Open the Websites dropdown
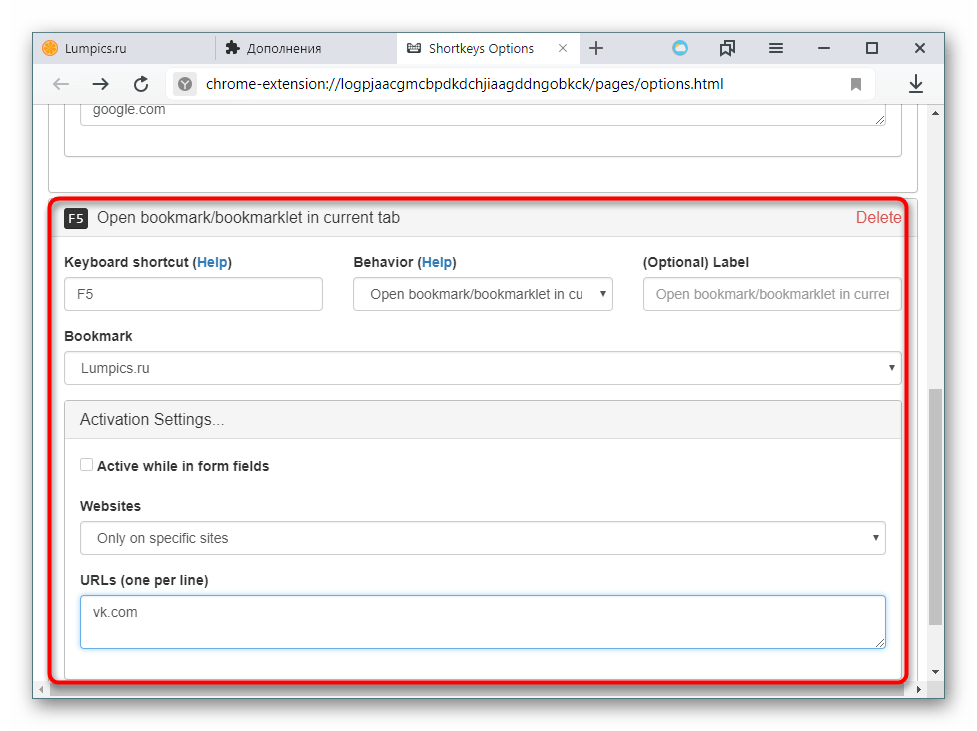Image resolution: width=977 pixels, height=731 pixels. tap(483, 538)
